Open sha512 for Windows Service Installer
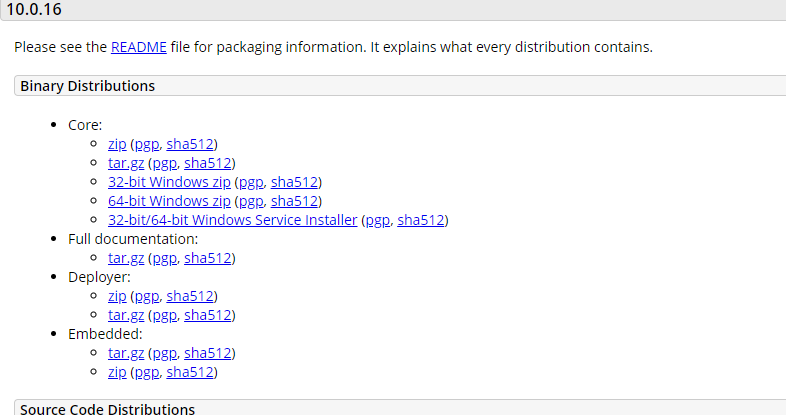 click(421, 221)
